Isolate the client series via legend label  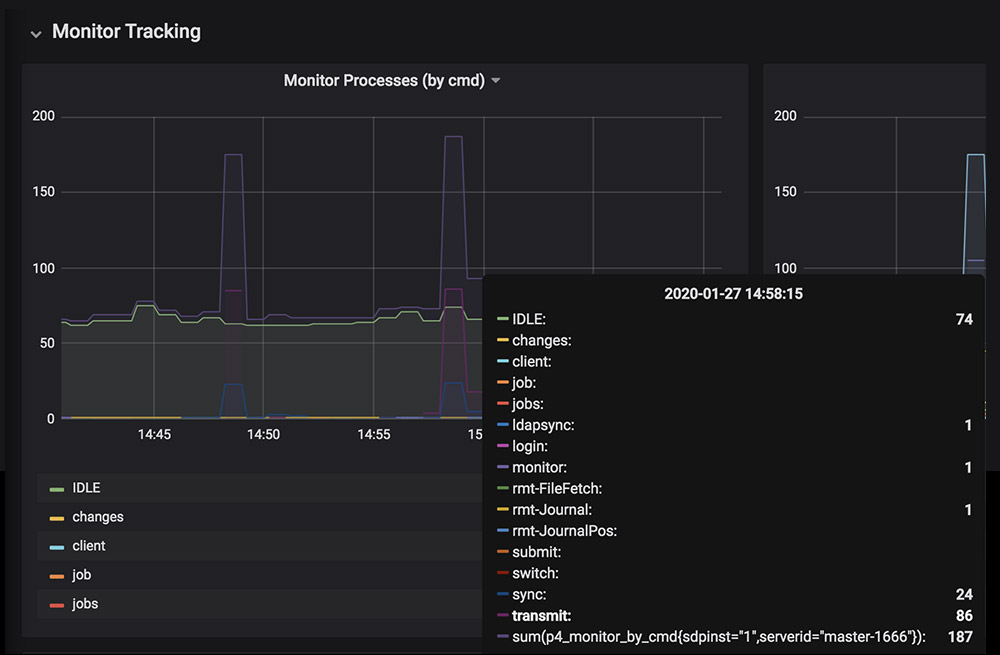click(89, 546)
